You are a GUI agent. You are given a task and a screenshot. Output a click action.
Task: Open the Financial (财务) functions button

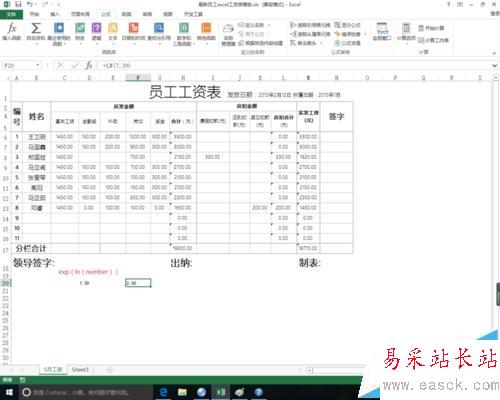point(80,31)
